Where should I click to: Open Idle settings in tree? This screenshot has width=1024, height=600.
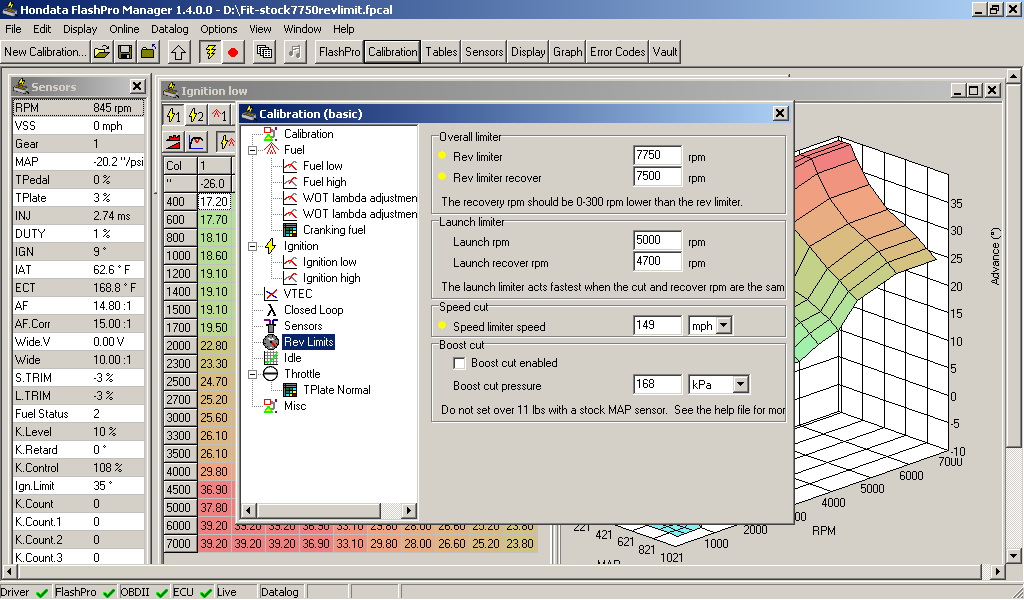[x=292, y=358]
